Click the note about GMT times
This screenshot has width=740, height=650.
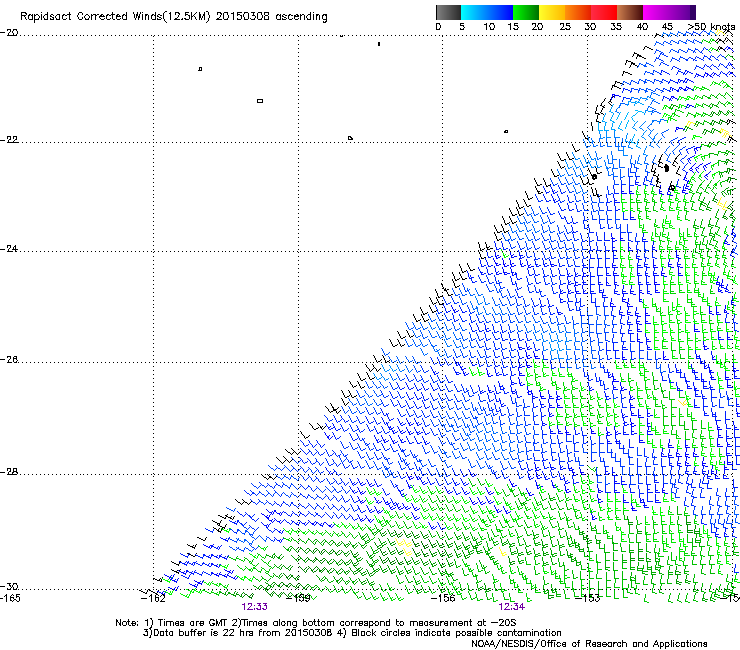click(315, 623)
